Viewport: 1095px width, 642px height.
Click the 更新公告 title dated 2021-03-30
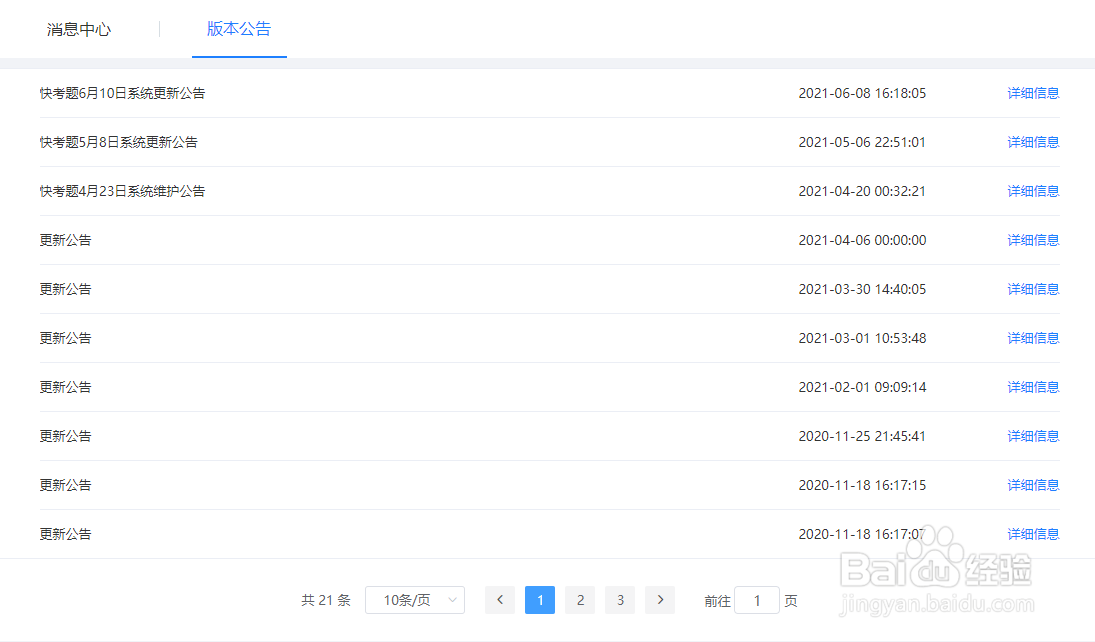click(66, 289)
